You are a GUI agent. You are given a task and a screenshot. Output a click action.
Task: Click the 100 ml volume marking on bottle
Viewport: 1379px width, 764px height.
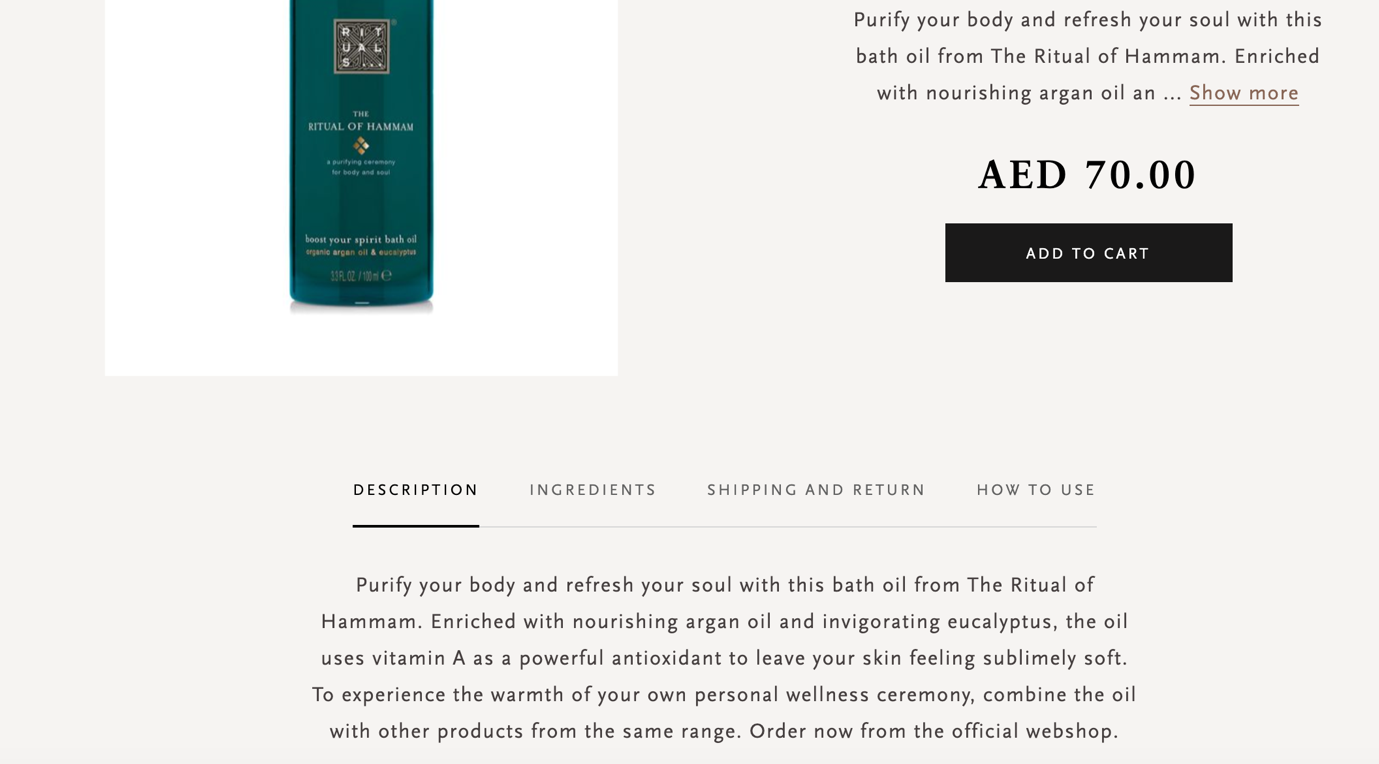coord(361,275)
